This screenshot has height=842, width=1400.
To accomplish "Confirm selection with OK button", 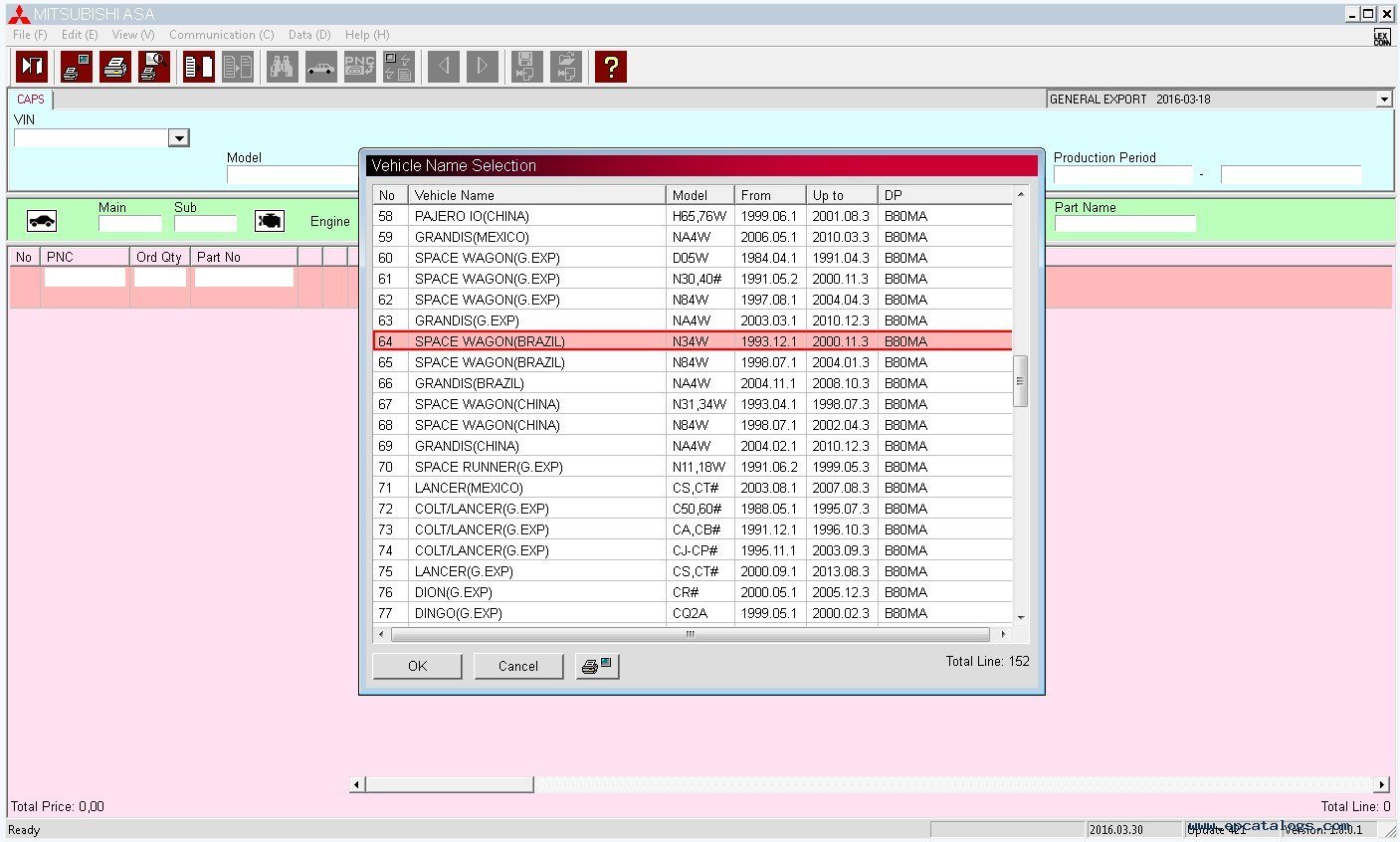I will 418,666.
